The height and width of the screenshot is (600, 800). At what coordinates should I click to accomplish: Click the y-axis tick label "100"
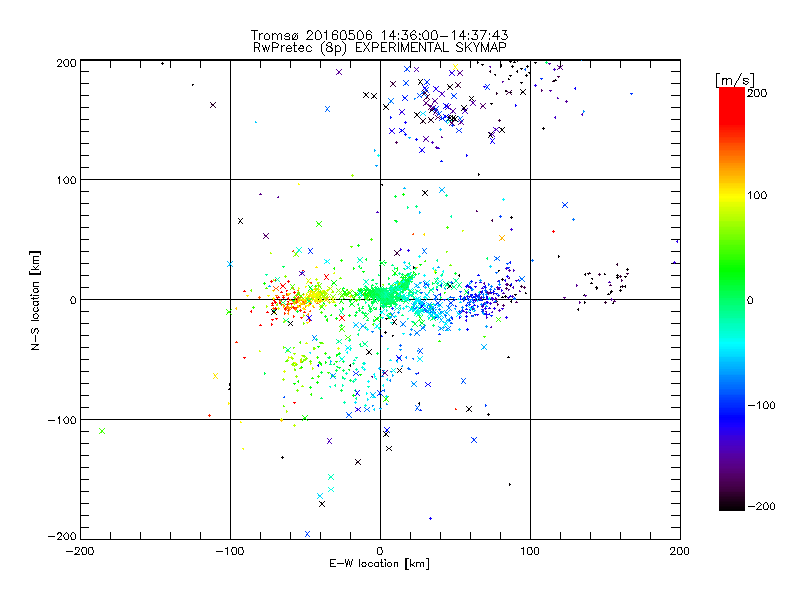(x=66, y=180)
